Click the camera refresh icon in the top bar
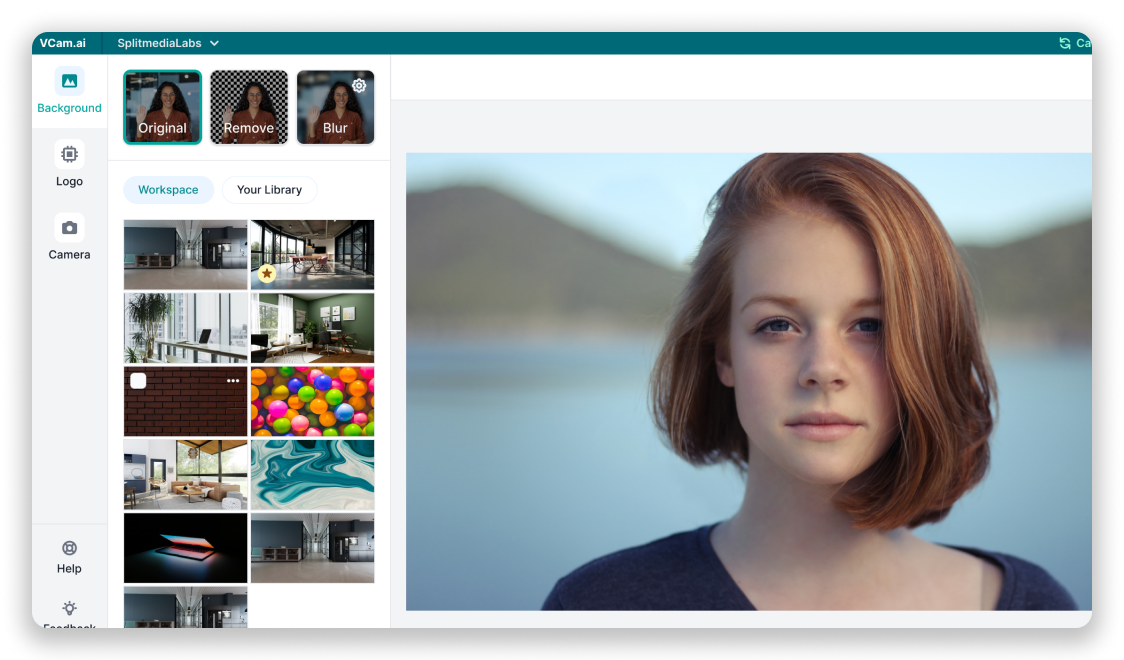 [x=1063, y=42]
